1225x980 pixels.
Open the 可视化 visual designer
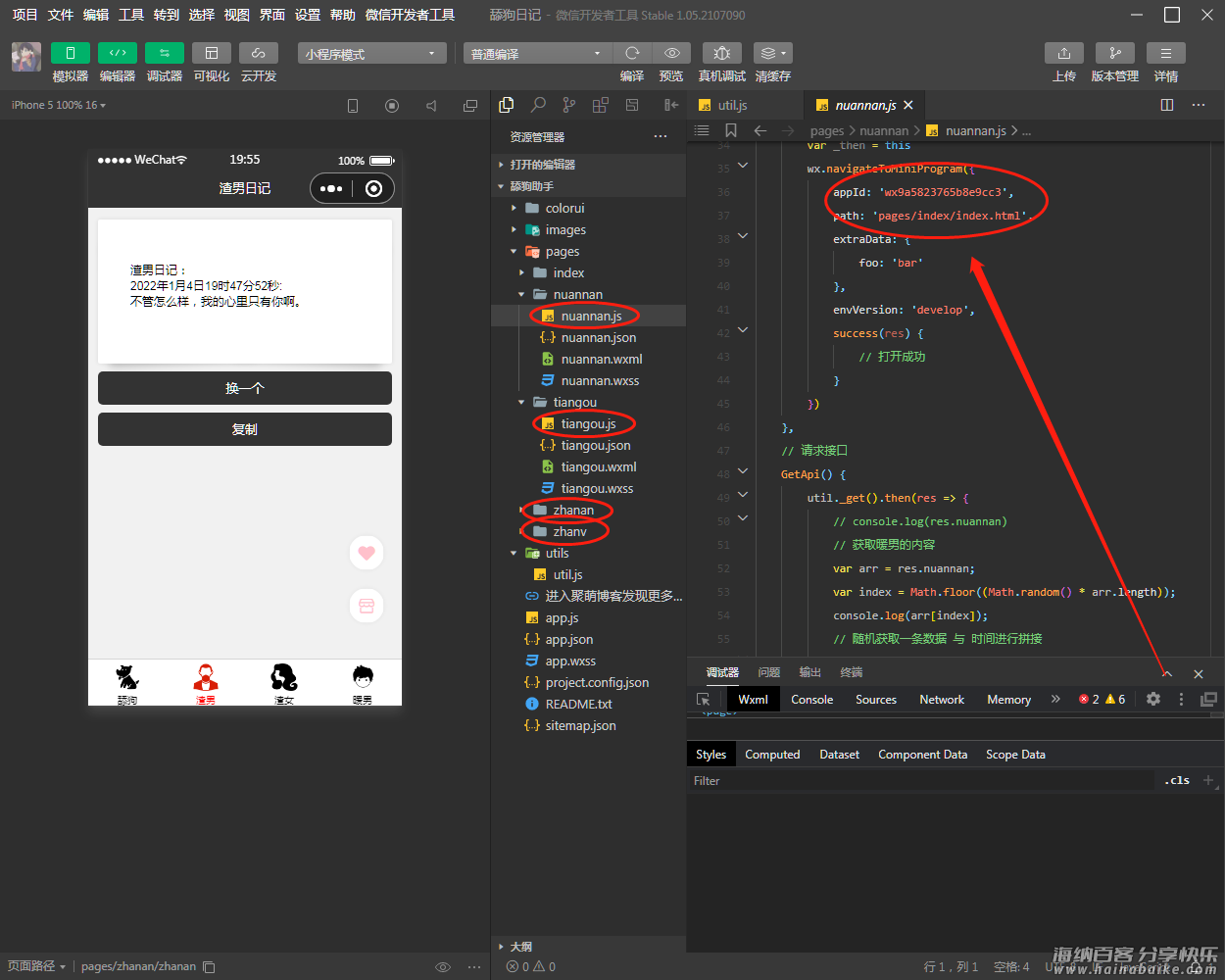212,53
